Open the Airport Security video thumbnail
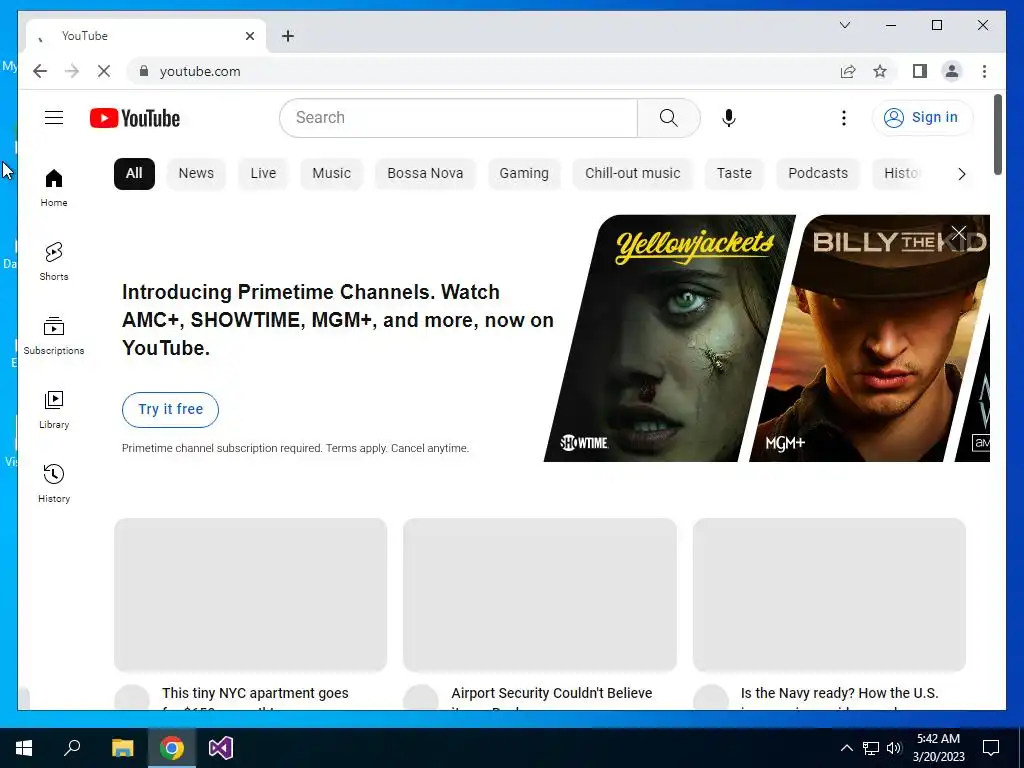 [x=540, y=594]
